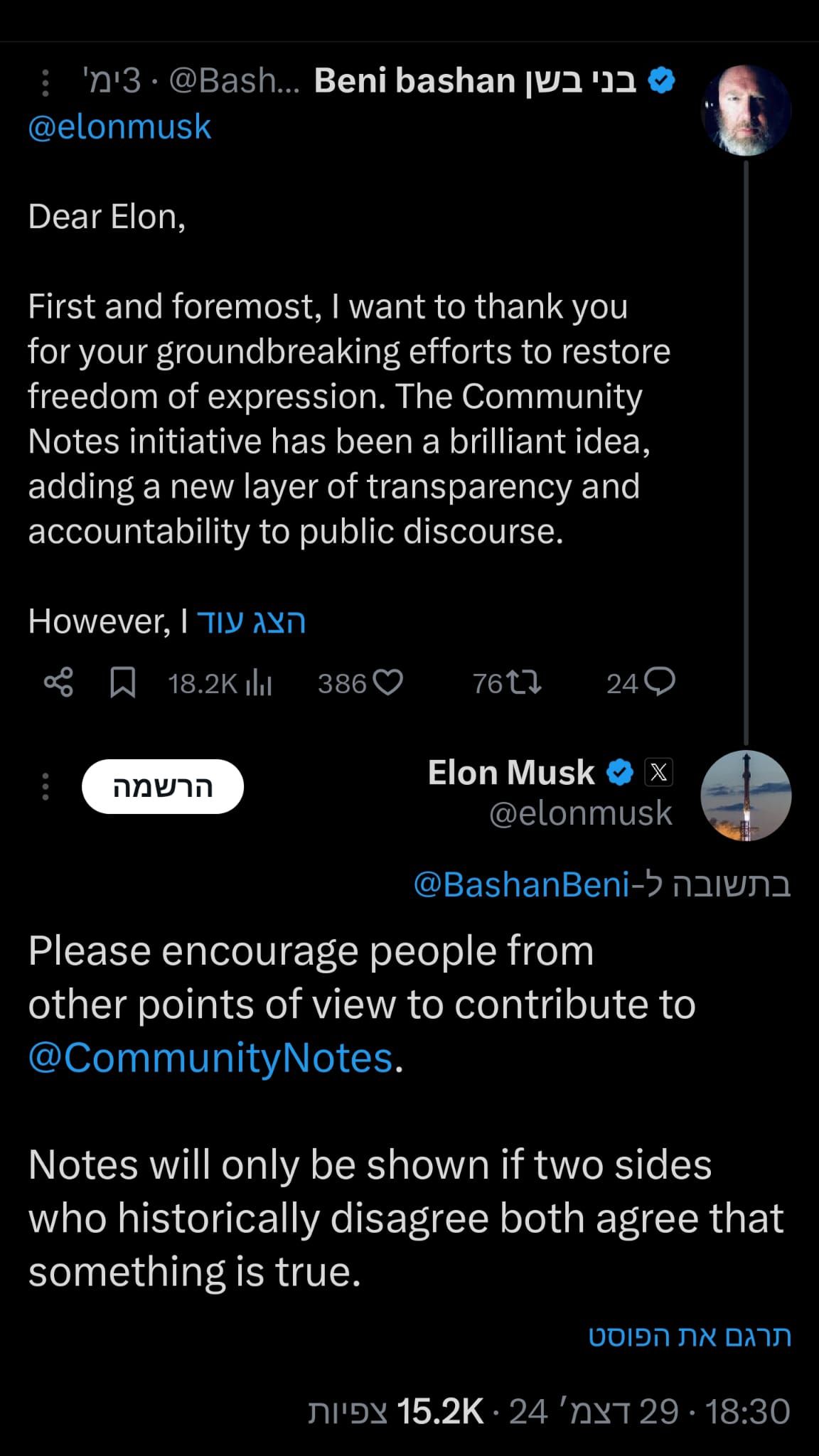Bookmark Beni bashan's post
Screen dimensions: 819x1456
point(123,683)
